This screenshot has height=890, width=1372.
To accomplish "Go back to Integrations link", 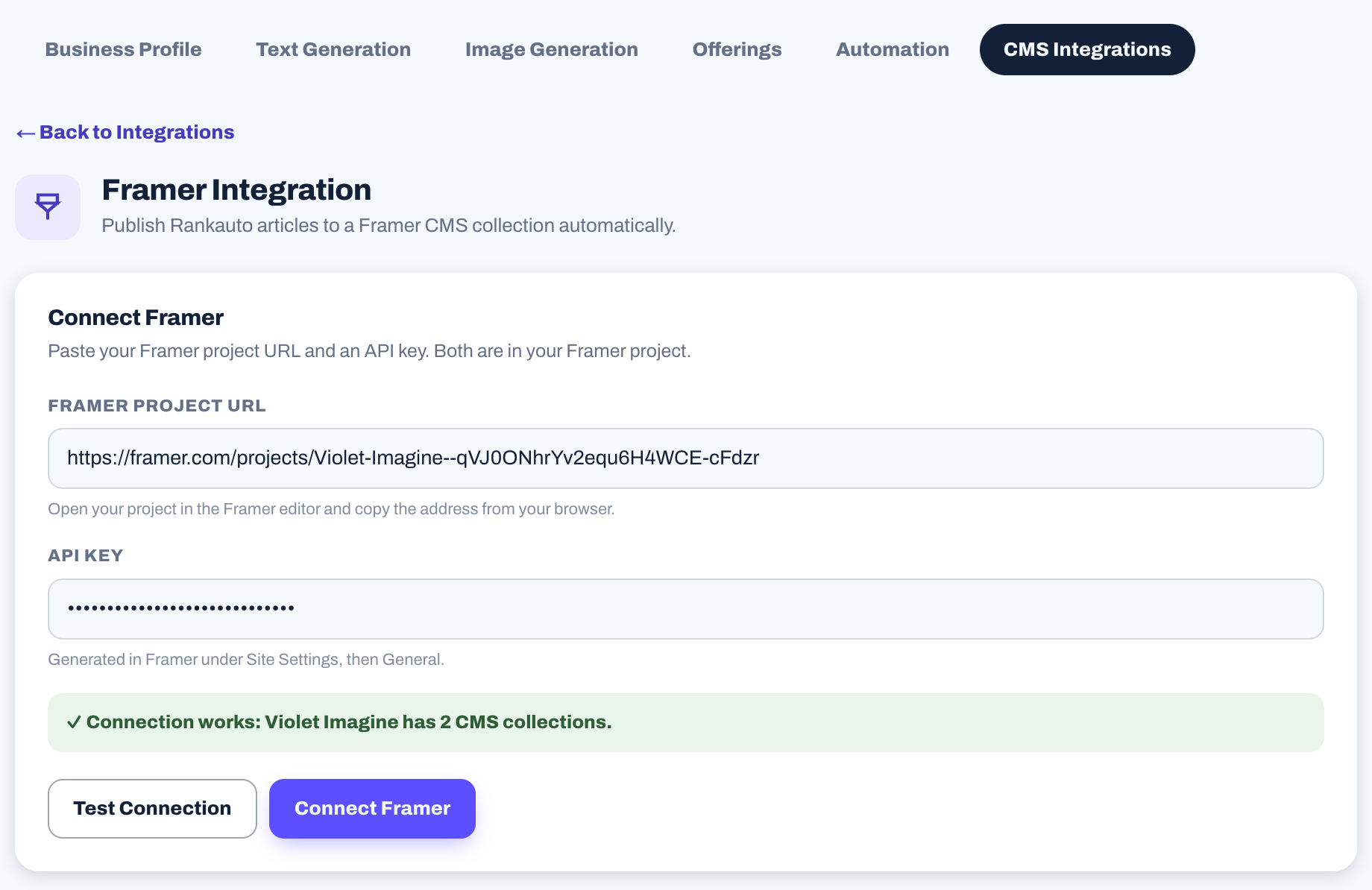I will point(125,132).
